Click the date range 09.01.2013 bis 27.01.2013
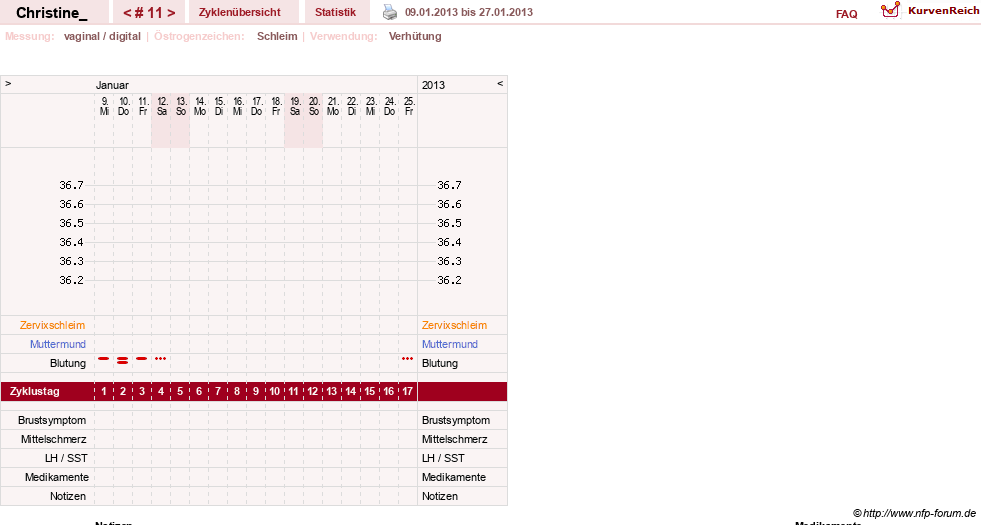This screenshot has height=525, width=981. coord(469,13)
